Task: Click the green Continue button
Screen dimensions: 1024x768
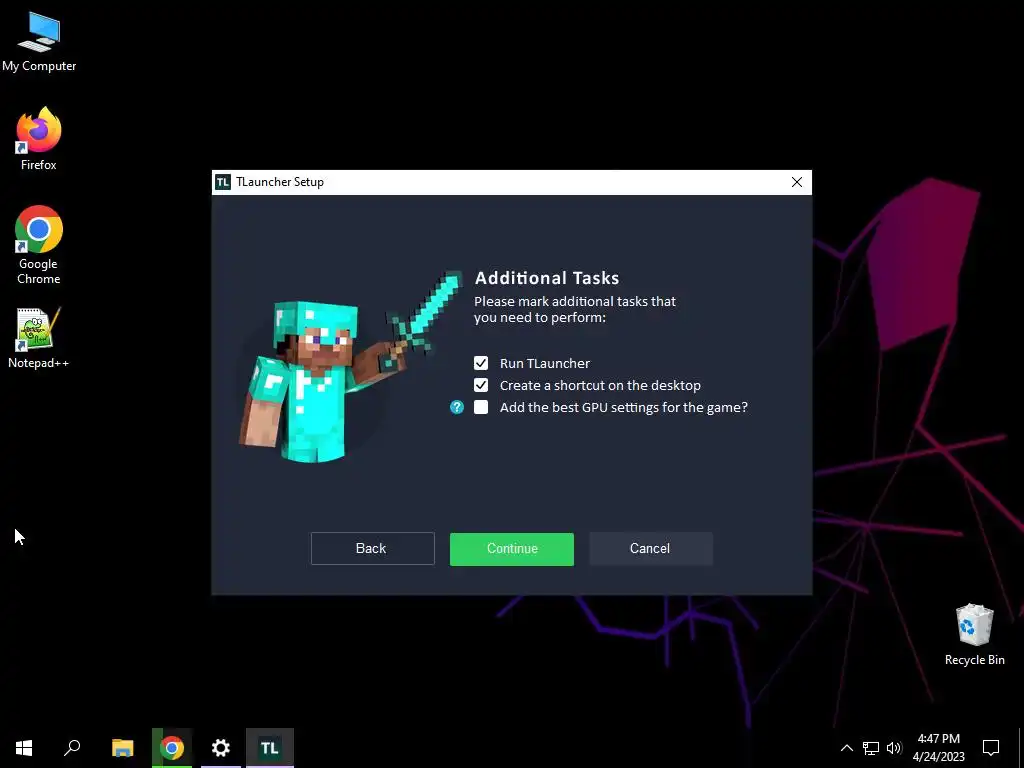Action: point(511,549)
